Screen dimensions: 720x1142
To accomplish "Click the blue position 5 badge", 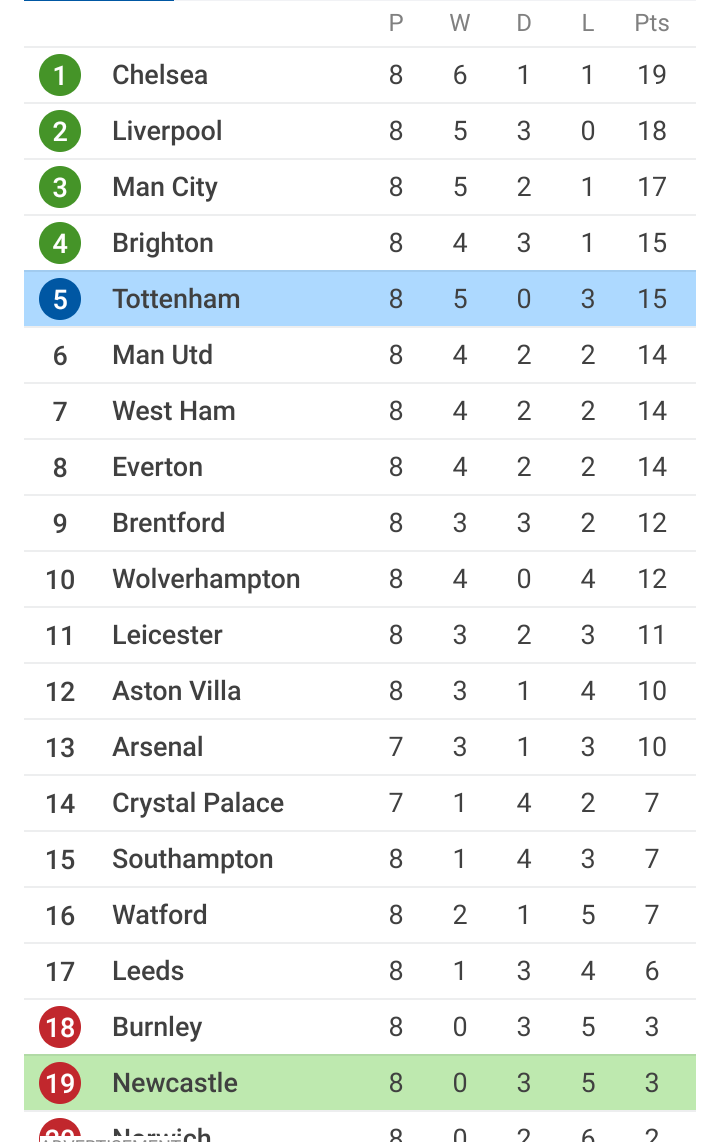I will pyautogui.click(x=60, y=299).
